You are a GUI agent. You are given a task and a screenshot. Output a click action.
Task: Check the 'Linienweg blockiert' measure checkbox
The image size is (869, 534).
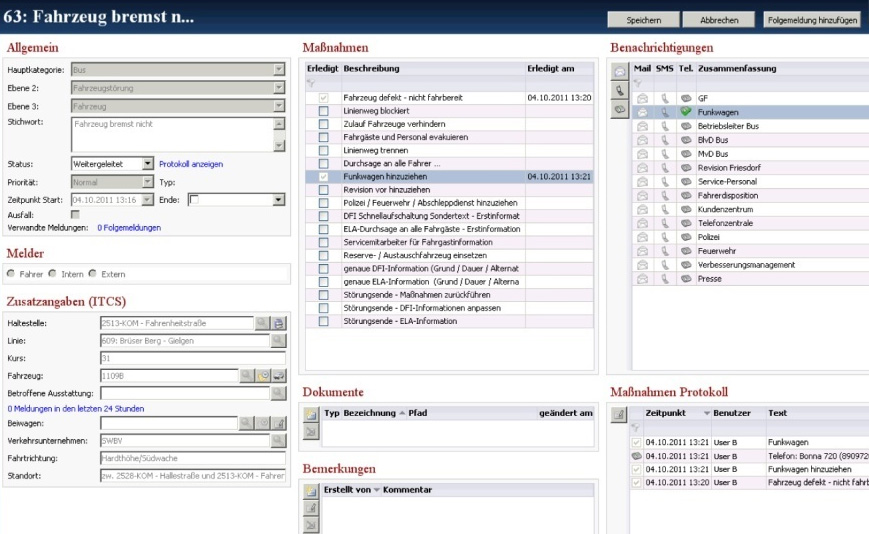coord(324,111)
